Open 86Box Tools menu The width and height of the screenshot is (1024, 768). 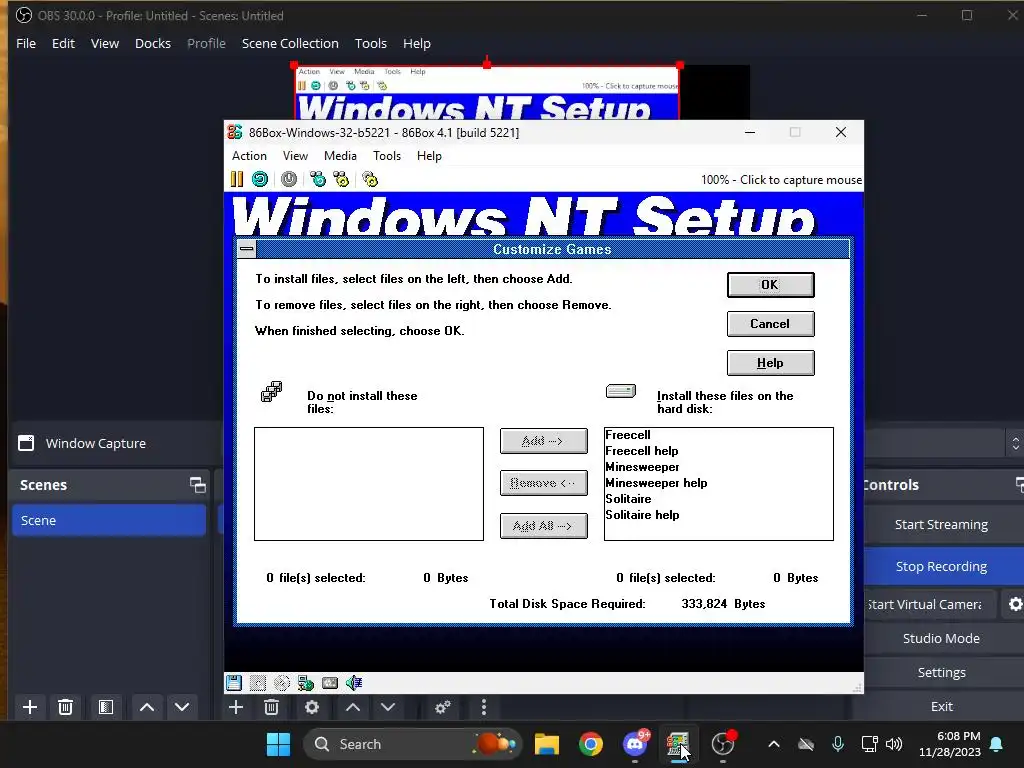point(387,155)
